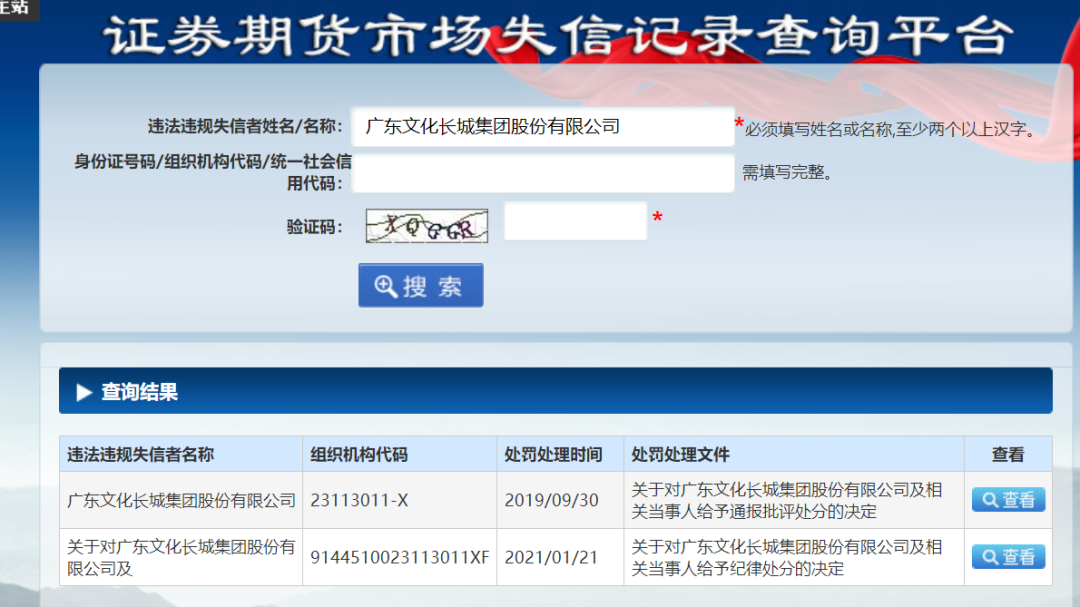Click the document text ending 给予通报批评处分的决定
This screenshot has width=1080, height=607.
point(787,500)
